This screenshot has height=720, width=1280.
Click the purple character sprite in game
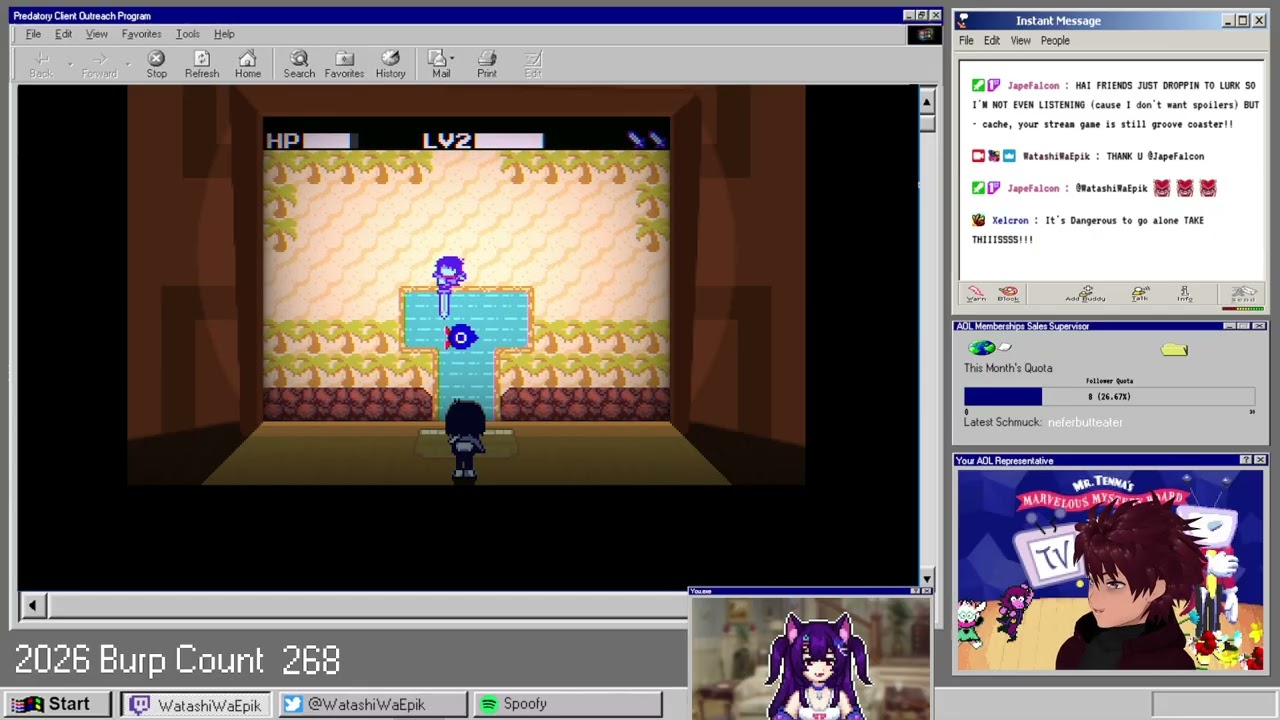(449, 275)
